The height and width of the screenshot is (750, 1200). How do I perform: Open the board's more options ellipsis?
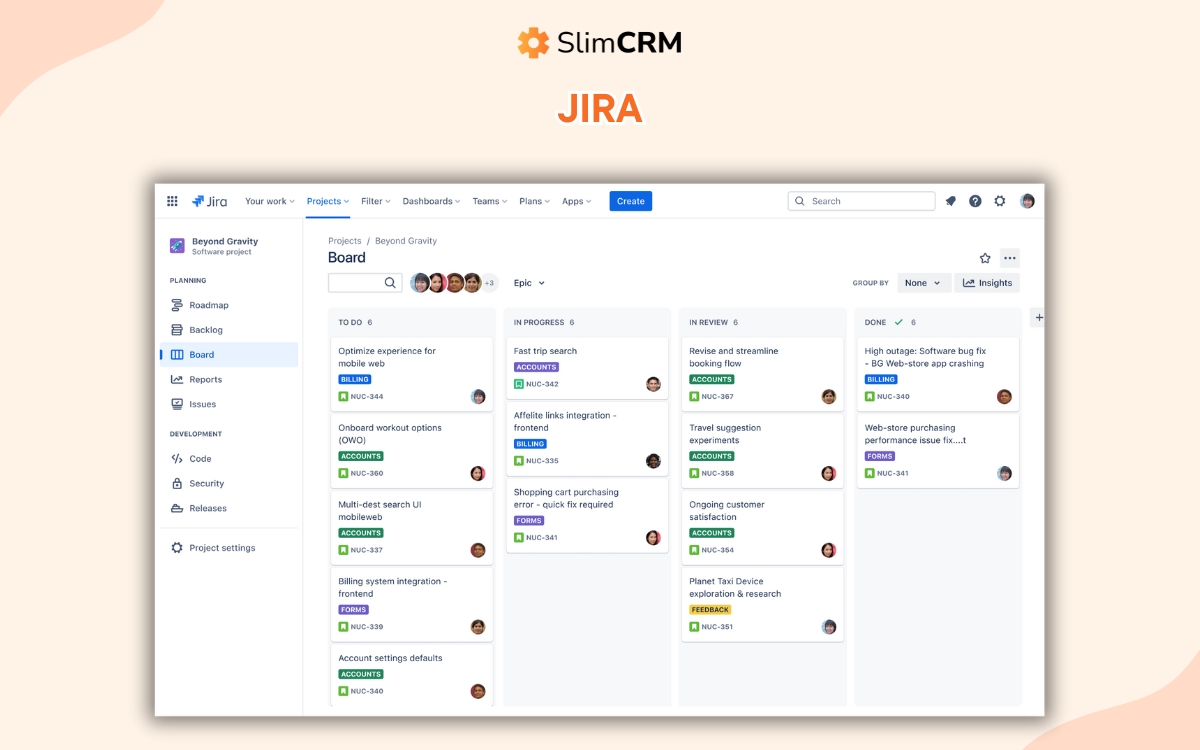tap(1010, 258)
